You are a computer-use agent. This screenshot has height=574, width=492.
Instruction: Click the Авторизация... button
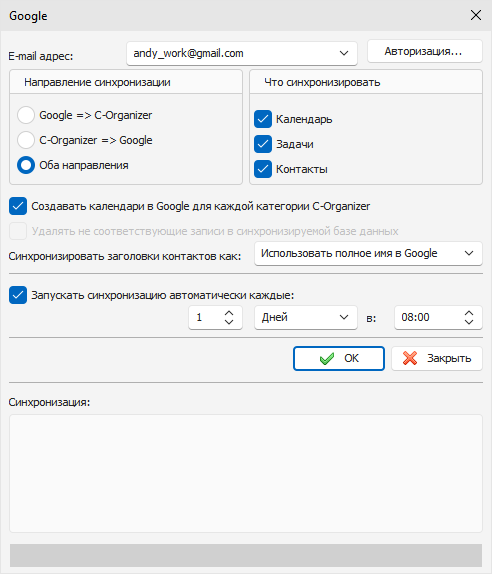pyautogui.click(x=425, y=51)
